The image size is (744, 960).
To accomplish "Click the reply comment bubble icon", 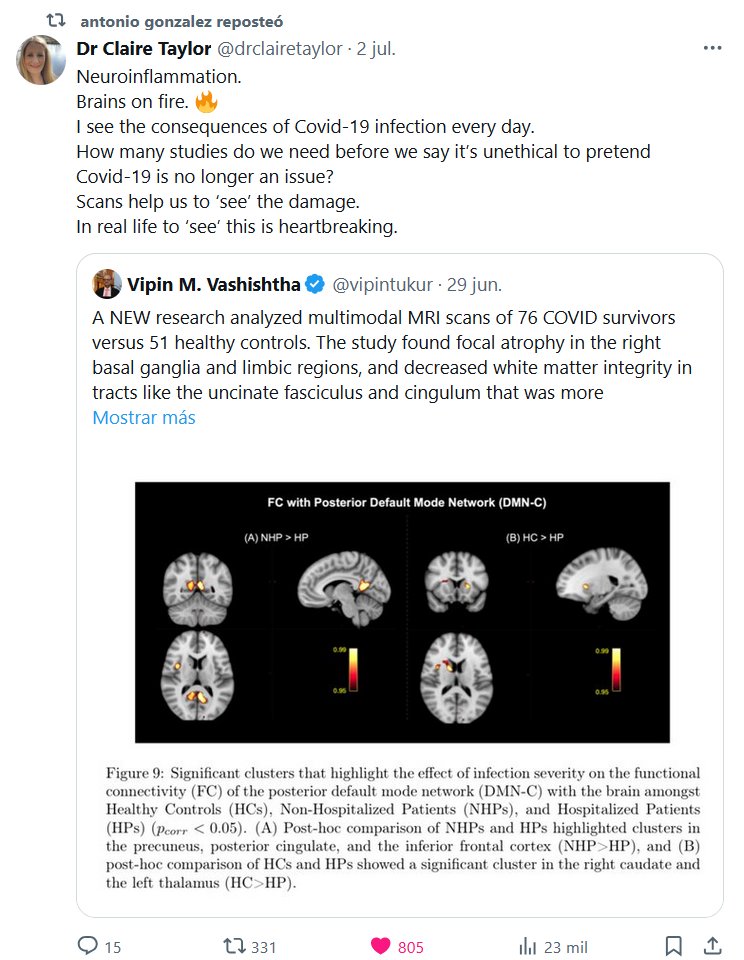I will point(88,946).
